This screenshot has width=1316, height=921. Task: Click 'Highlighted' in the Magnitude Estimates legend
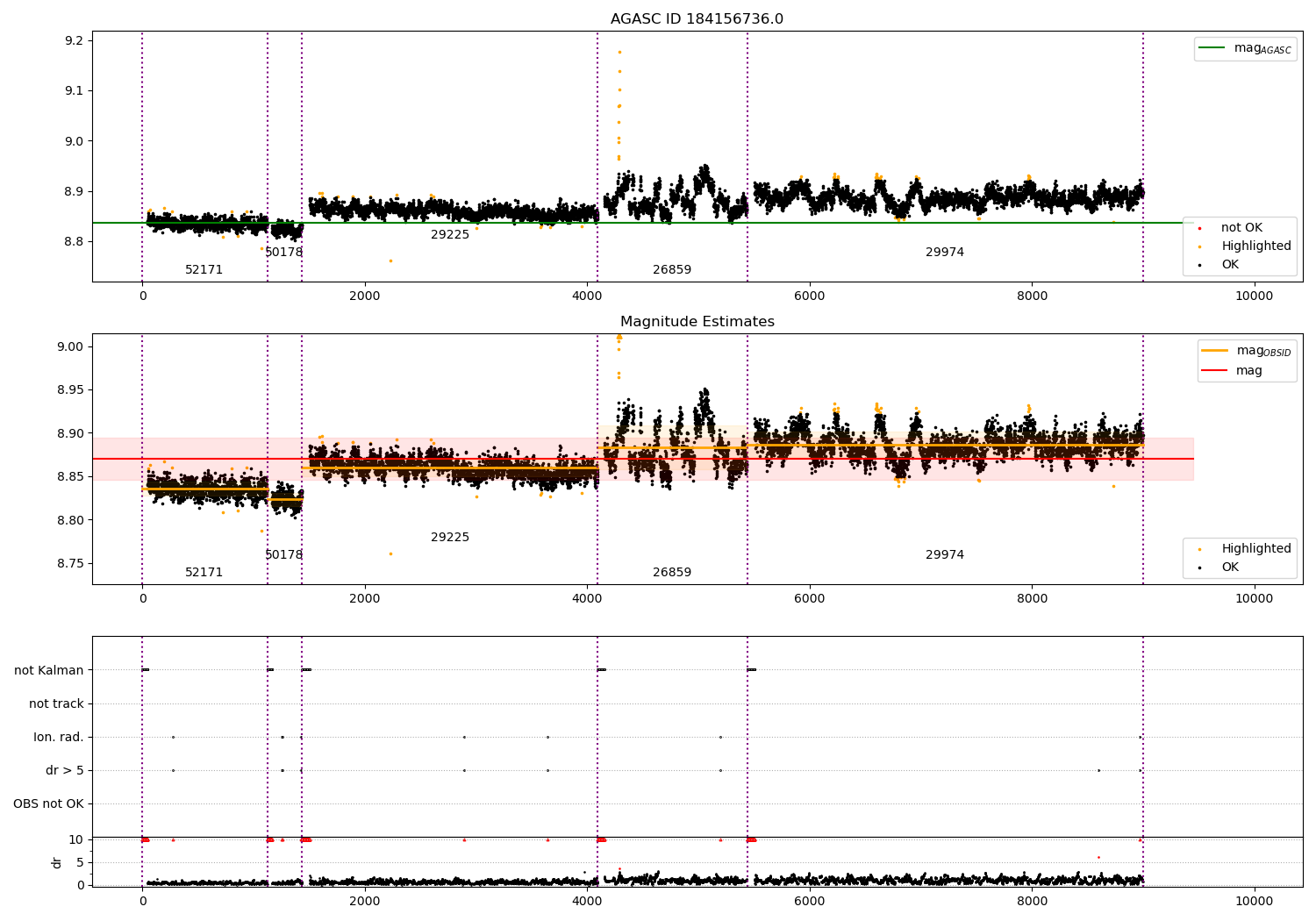[x=1256, y=548]
